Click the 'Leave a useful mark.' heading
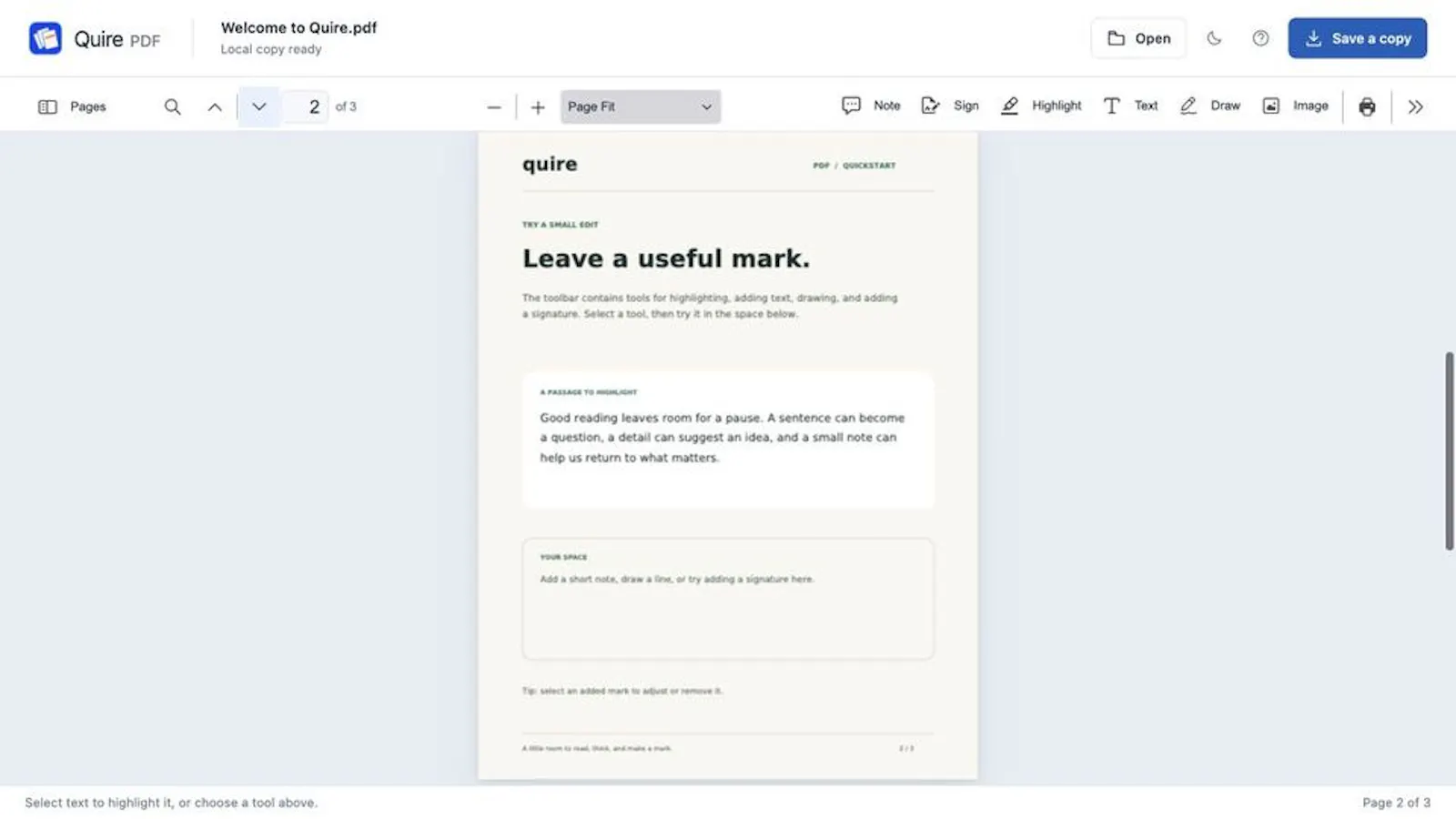Screen dimensions: 1456x819 point(665,258)
